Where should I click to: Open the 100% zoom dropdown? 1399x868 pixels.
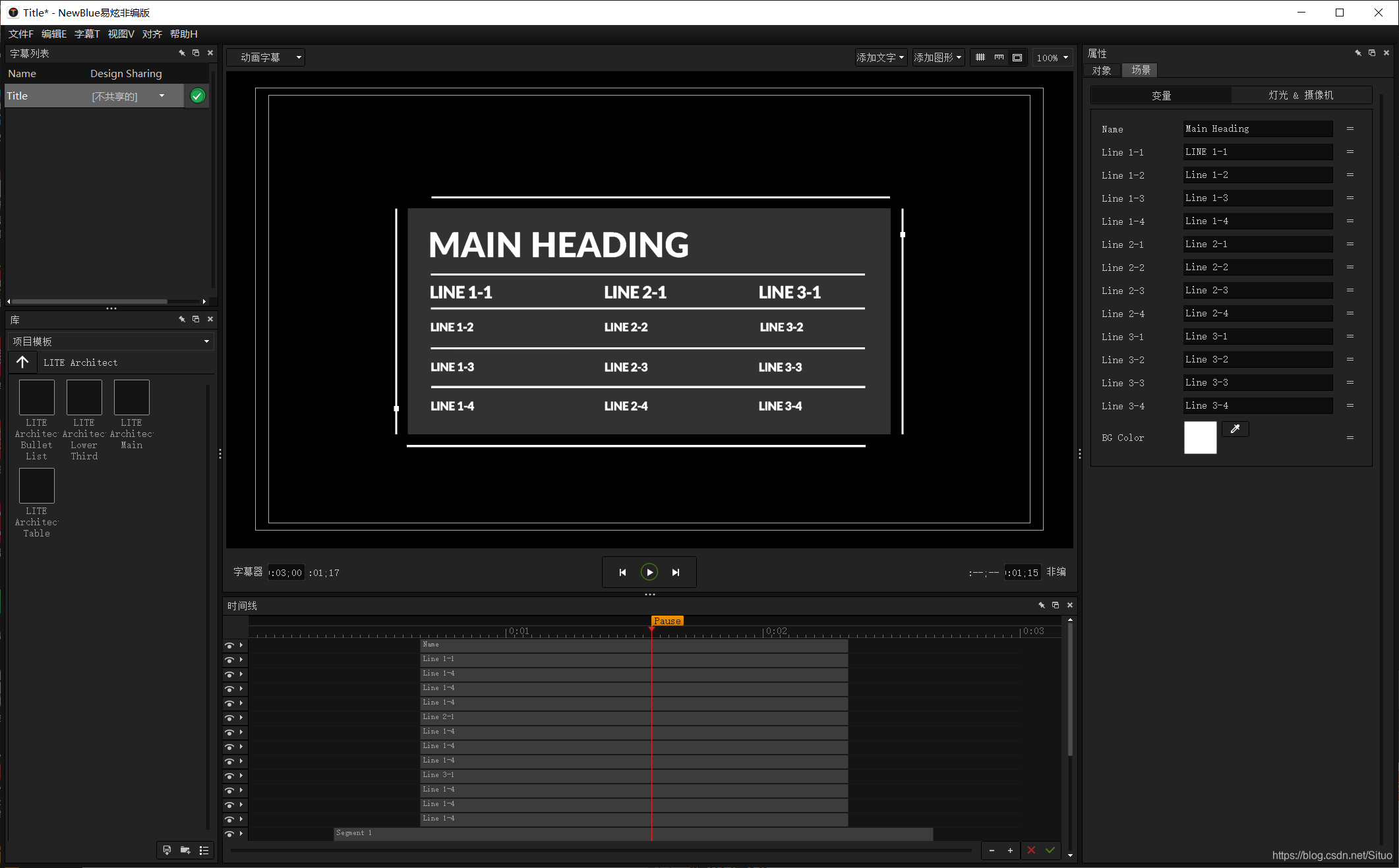(1052, 57)
